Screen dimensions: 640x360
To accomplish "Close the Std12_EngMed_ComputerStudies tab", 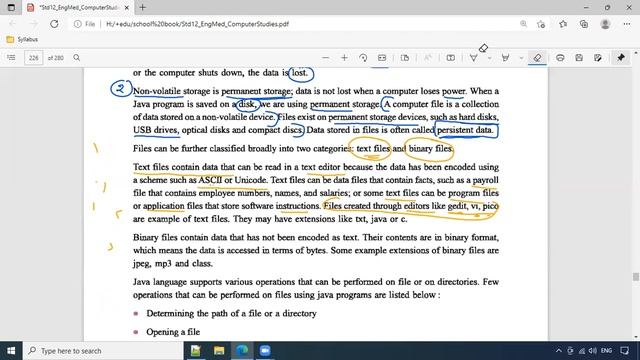I will 127,7.
